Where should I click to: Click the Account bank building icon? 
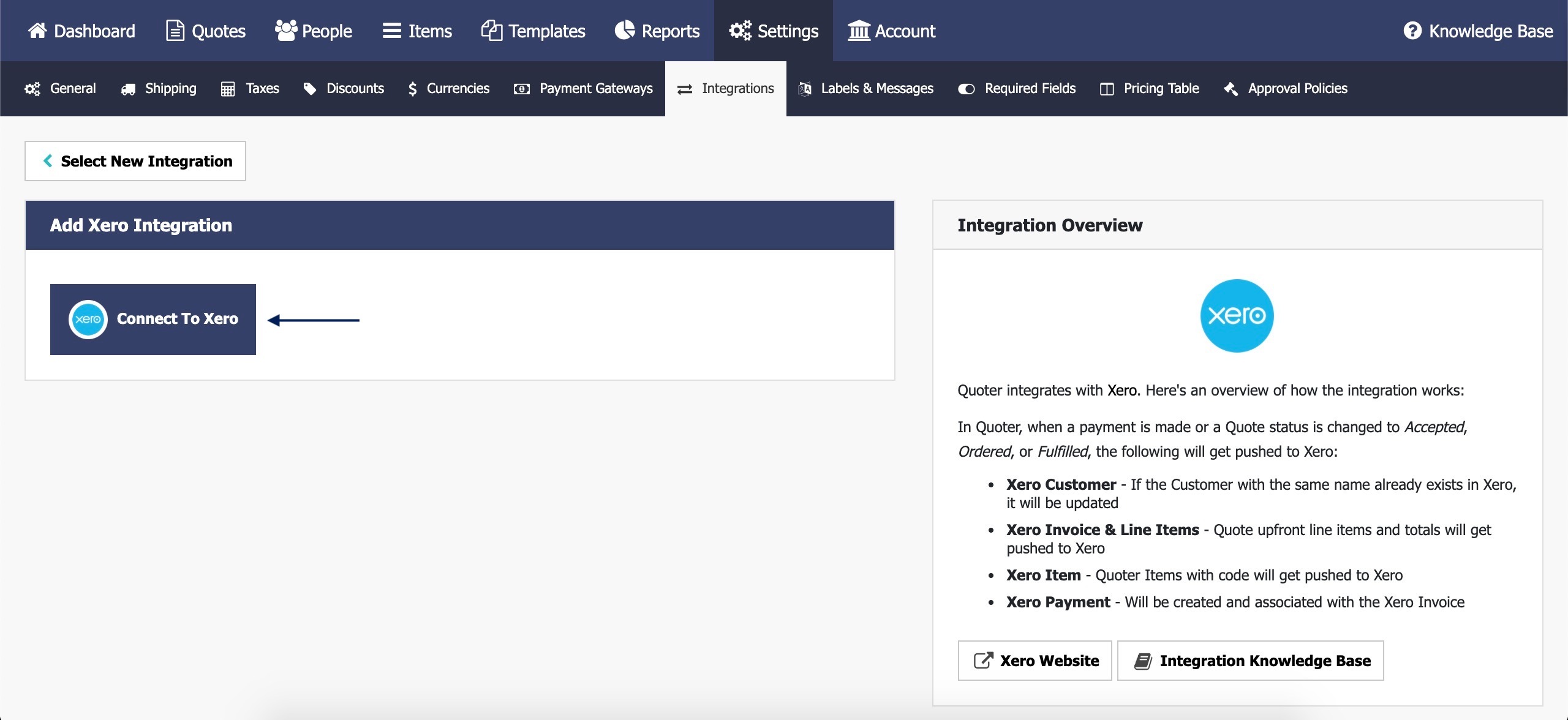point(859,31)
